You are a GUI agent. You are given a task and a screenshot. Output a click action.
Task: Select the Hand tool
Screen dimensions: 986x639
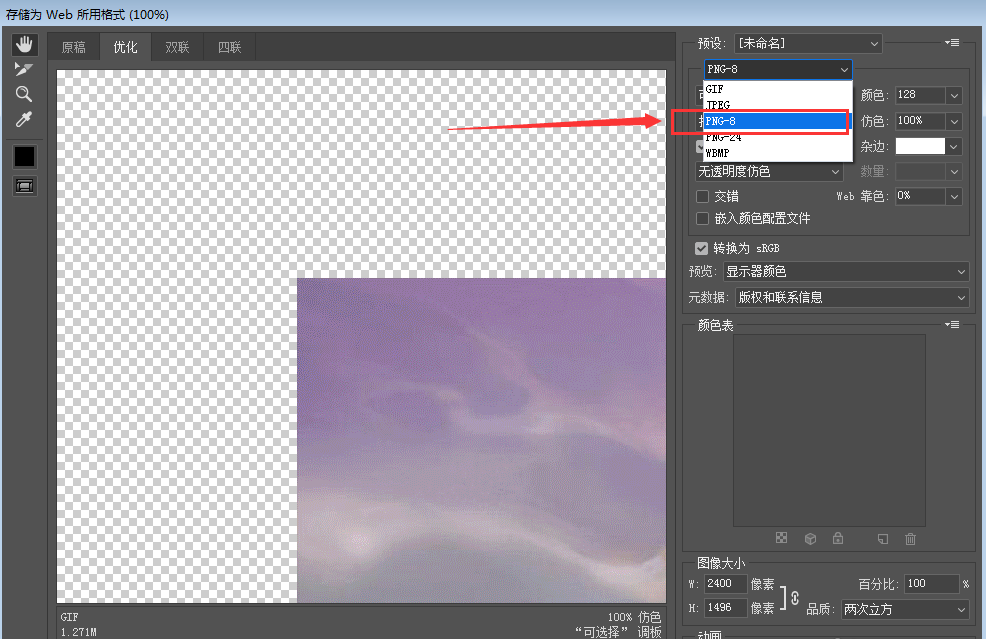[x=24, y=43]
